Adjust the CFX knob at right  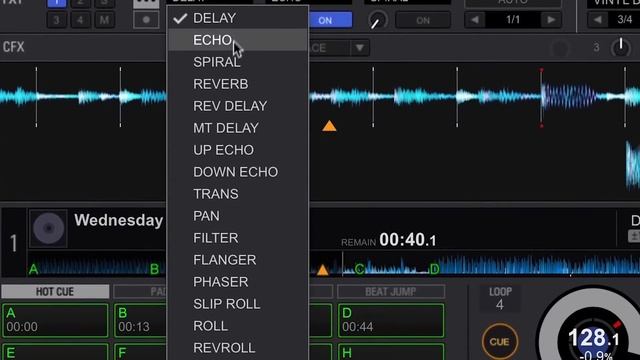click(x=620, y=48)
